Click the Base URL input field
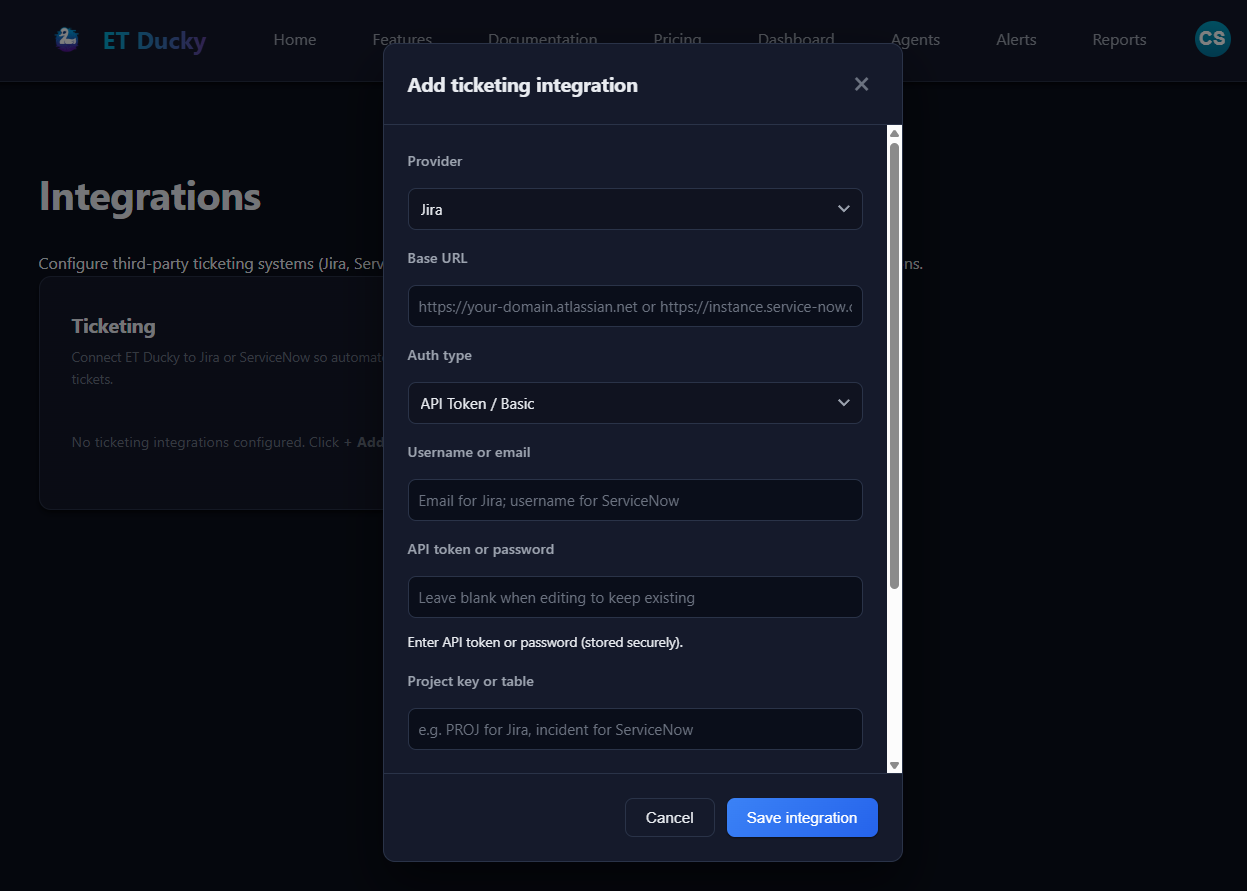This screenshot has height=891, width=1247. tap(635, 306)
